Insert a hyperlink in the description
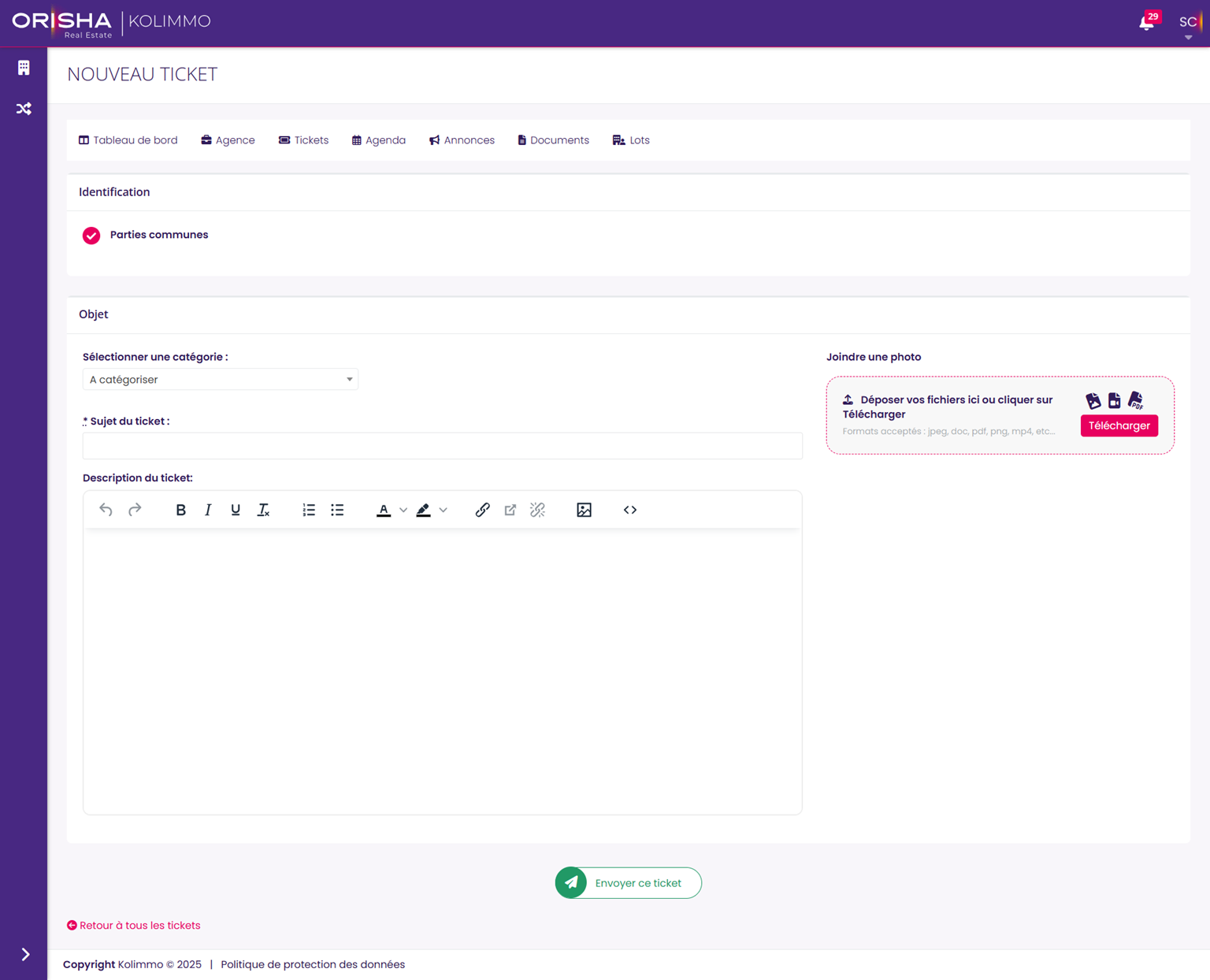The height and width of the screenshot is (980, 1210). [483, 510]
